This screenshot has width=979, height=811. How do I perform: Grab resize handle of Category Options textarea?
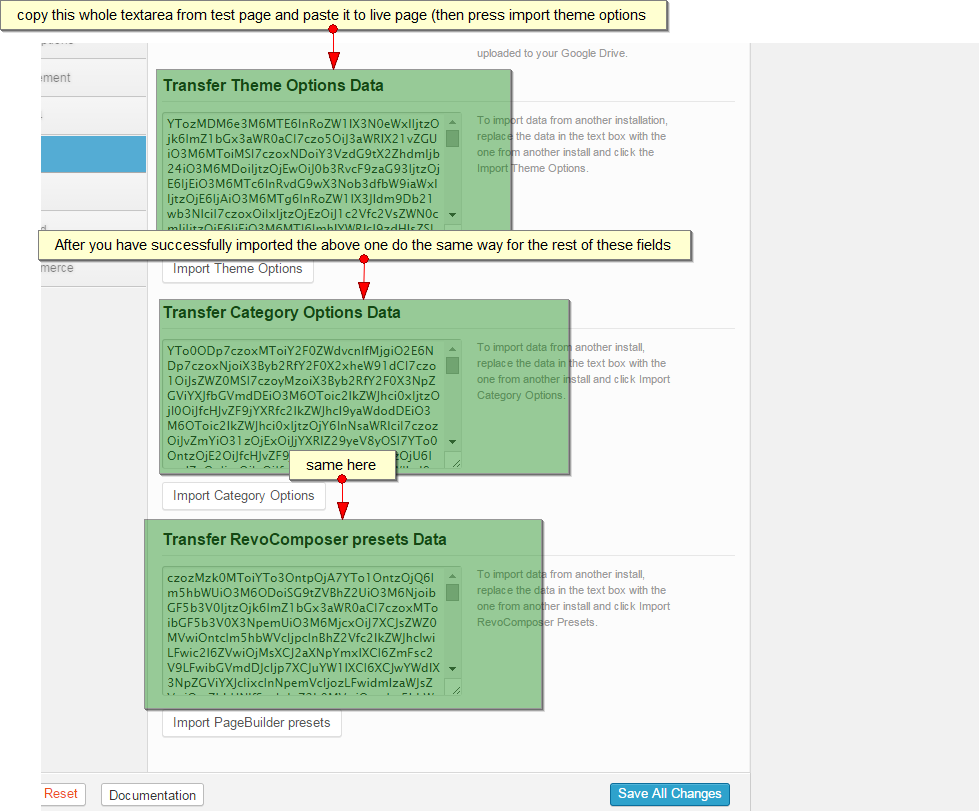[452, 461]
